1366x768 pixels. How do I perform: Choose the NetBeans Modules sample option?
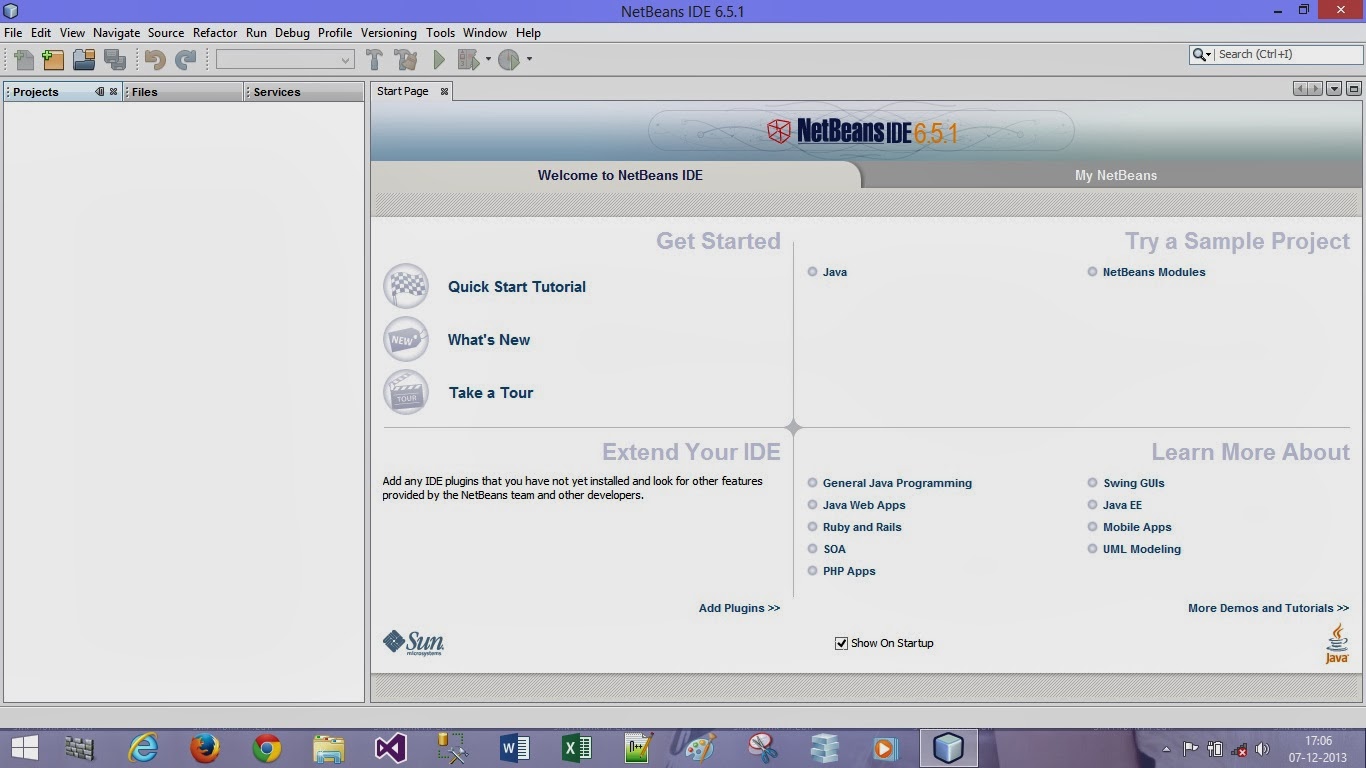1091,271
